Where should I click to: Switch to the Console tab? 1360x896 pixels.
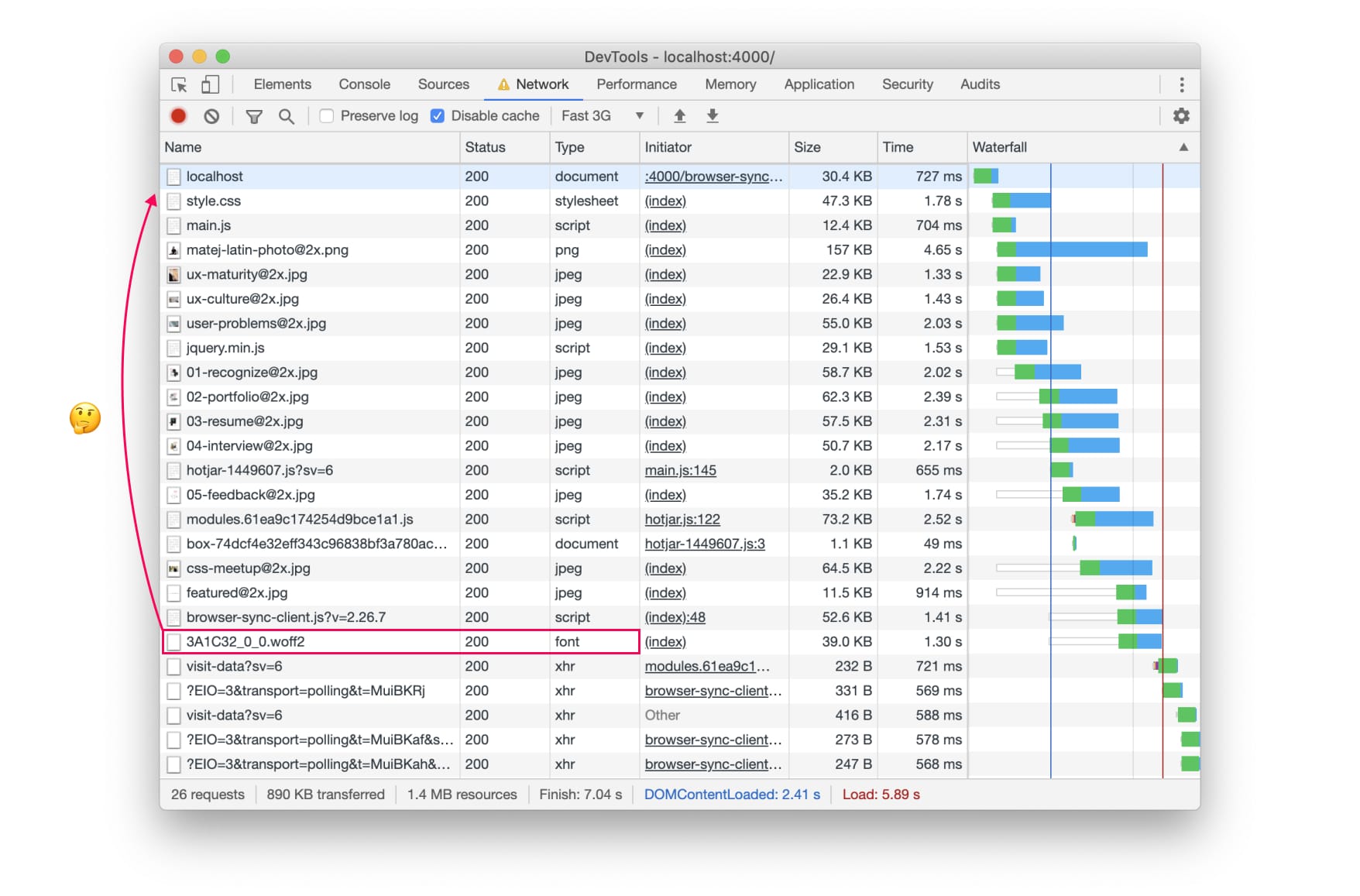tap(364, 84)
